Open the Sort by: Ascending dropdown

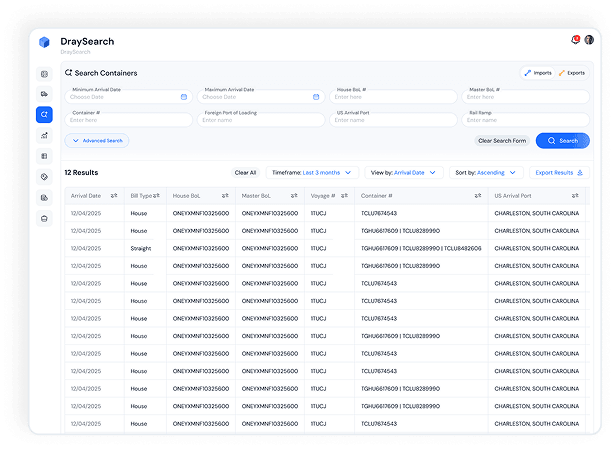click(x=486, y=173)
